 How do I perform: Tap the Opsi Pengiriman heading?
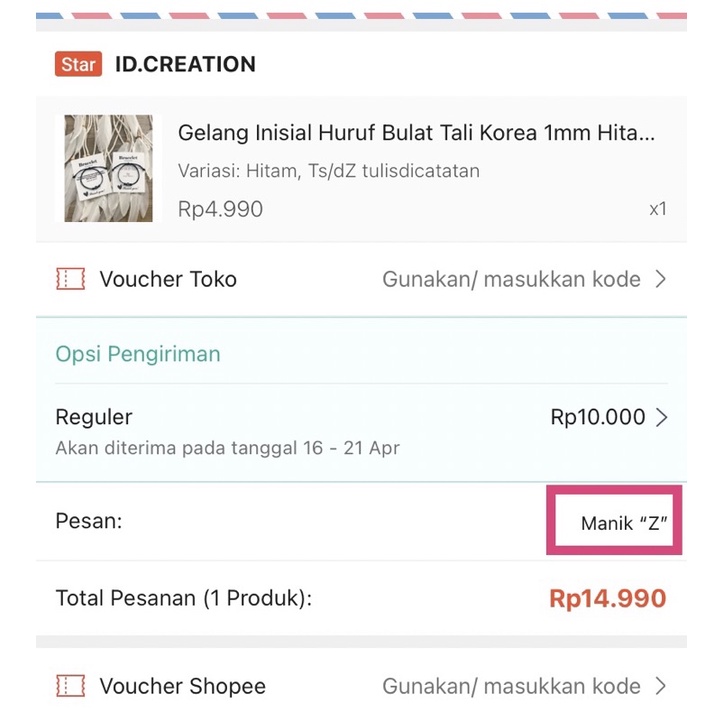[x=138, y=354]
